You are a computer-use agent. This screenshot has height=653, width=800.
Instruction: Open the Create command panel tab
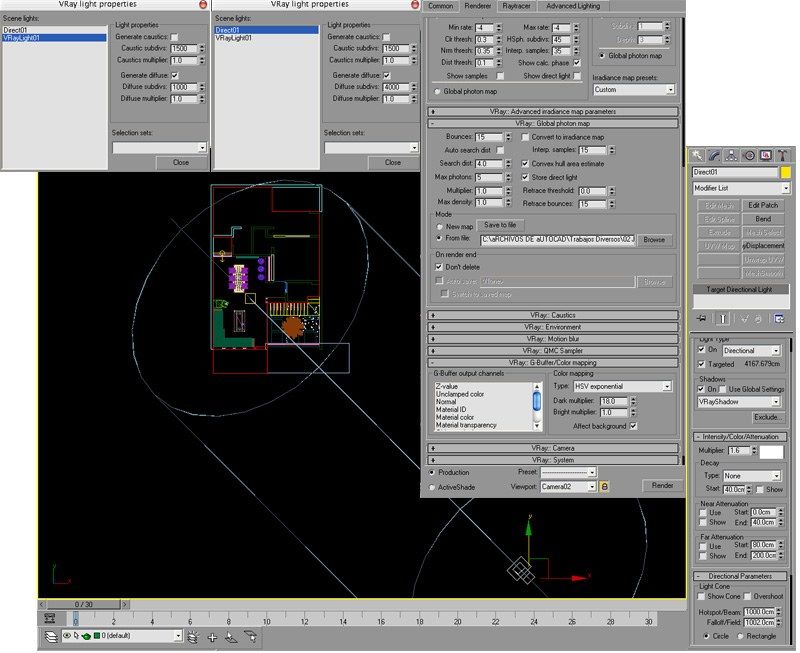[697, 155]
